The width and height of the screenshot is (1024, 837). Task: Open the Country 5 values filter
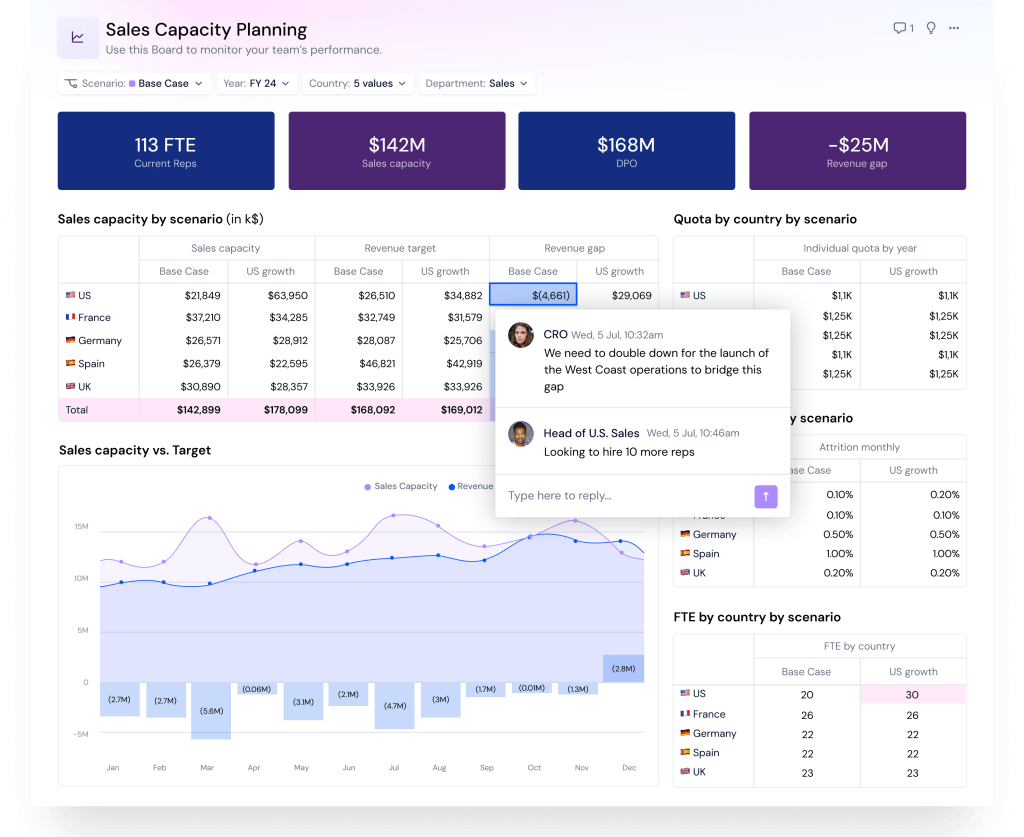click(x=357, y=84)
